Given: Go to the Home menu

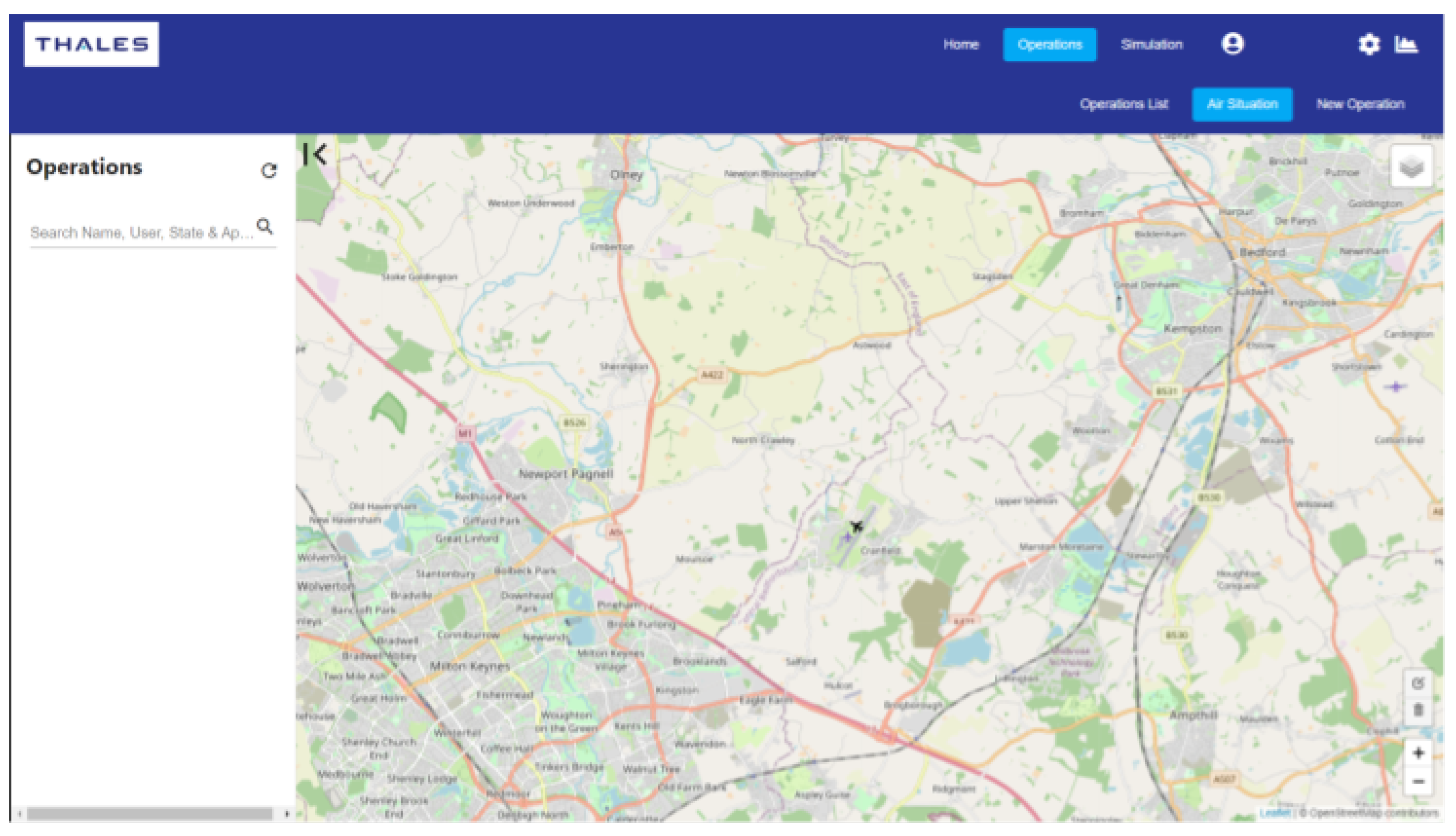Looking at the screenshot, I should point(961,44).
